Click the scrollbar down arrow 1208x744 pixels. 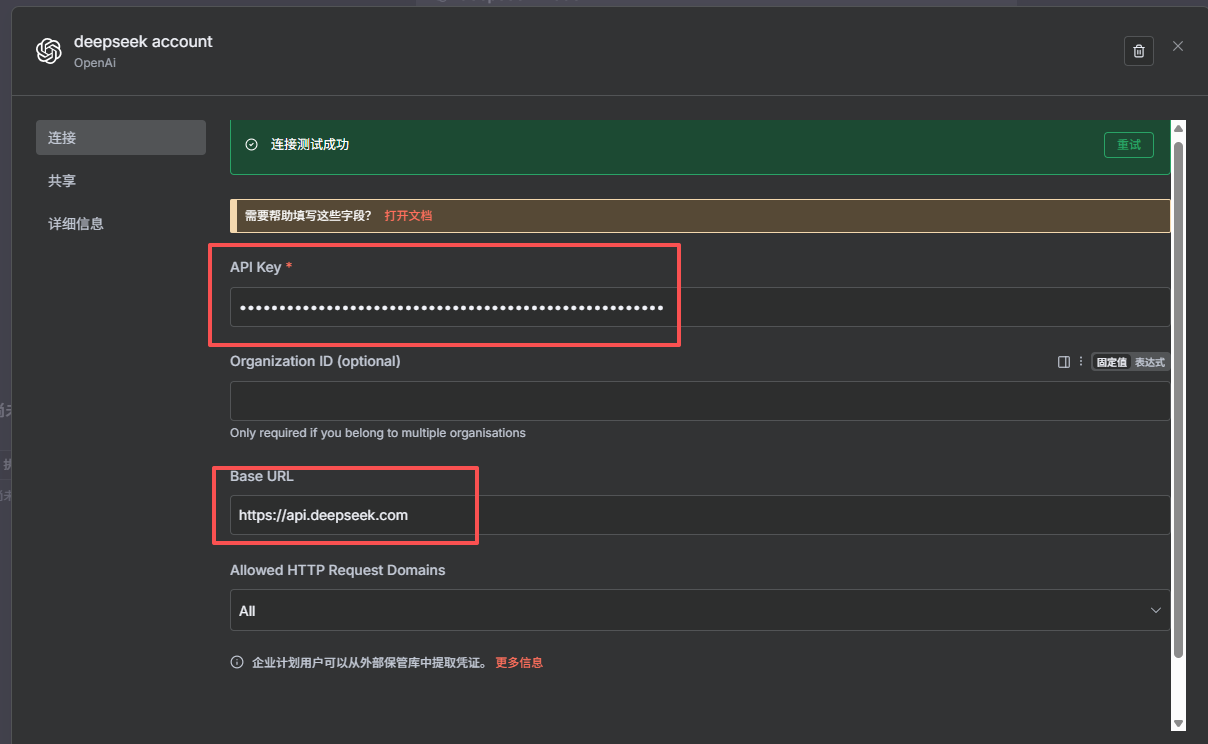[1178, 723]
